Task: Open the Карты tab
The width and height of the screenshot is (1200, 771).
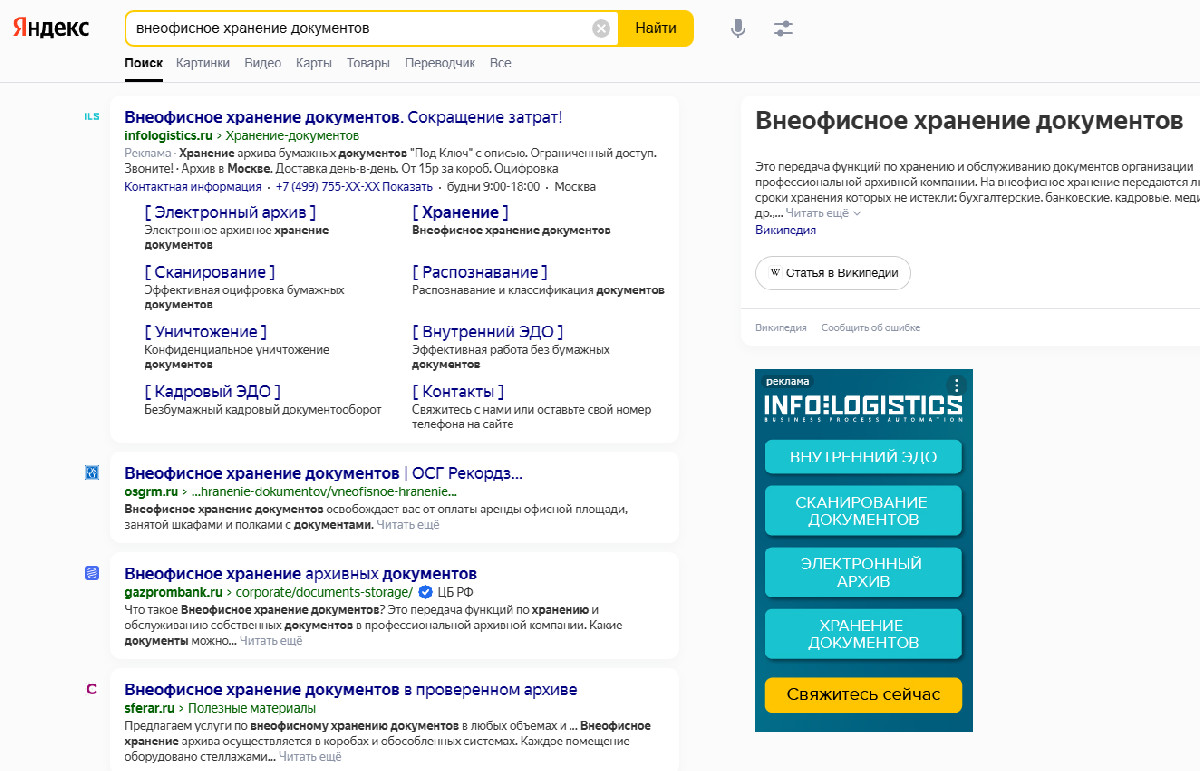Action: [314, 63]
